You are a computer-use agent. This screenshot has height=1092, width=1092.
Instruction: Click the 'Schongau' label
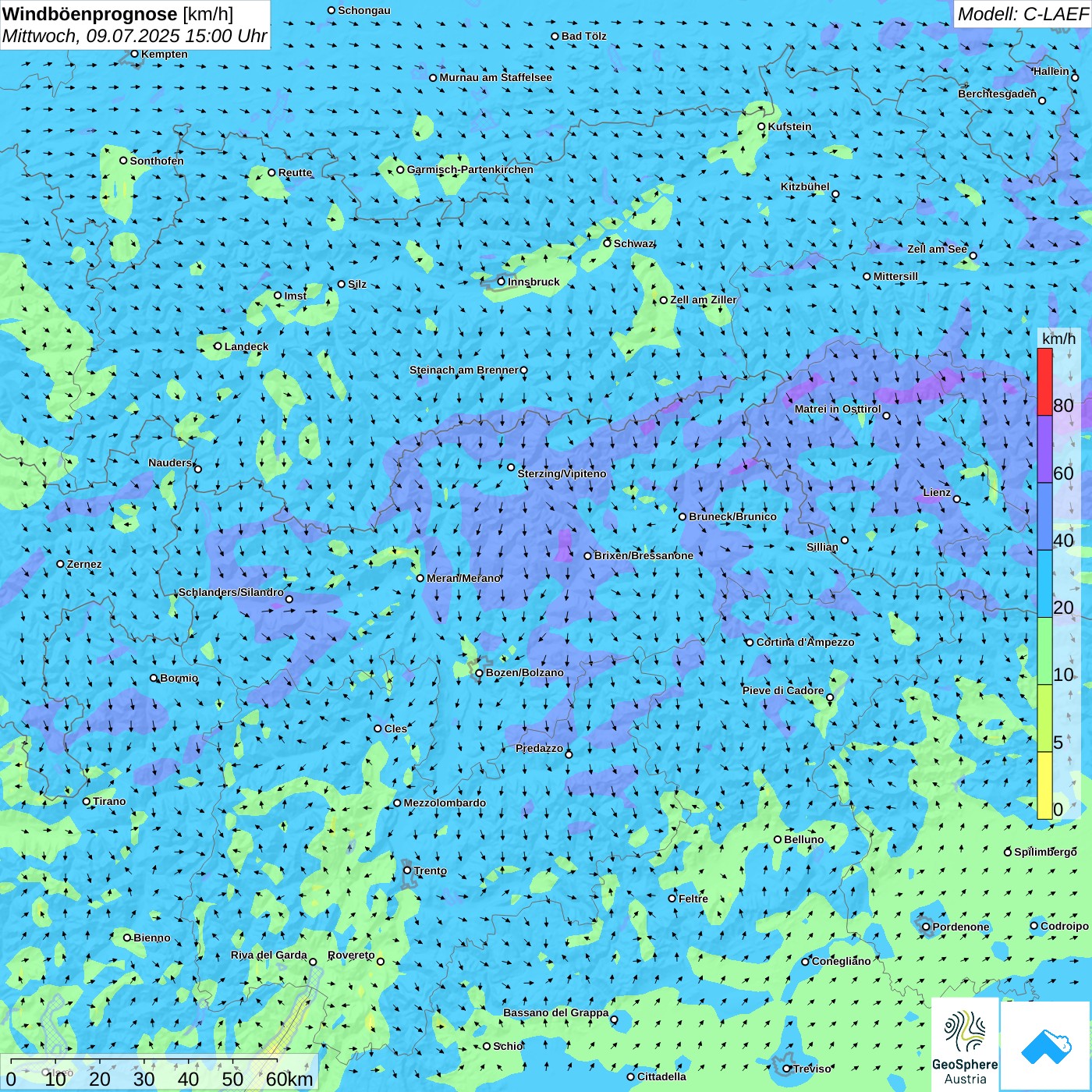tap(363, 10)
